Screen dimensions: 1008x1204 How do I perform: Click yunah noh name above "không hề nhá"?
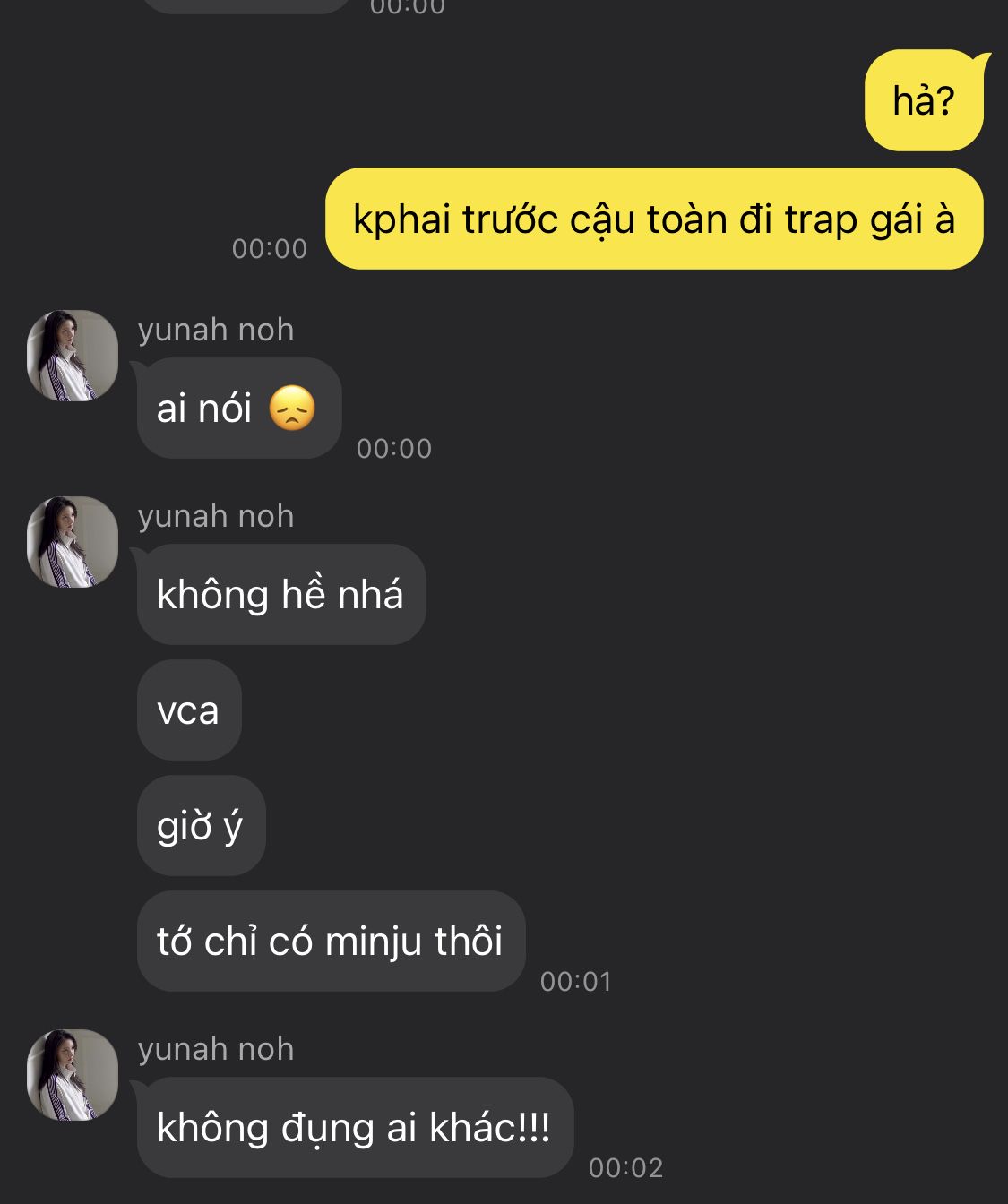click(x=216, y=516)
